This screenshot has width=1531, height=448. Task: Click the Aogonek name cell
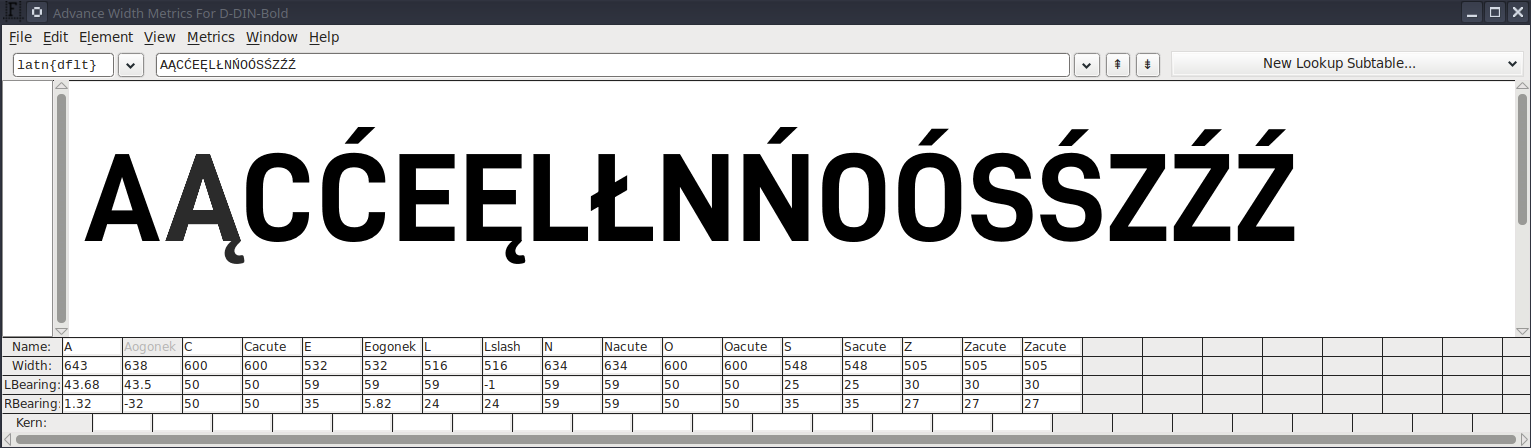152,346
